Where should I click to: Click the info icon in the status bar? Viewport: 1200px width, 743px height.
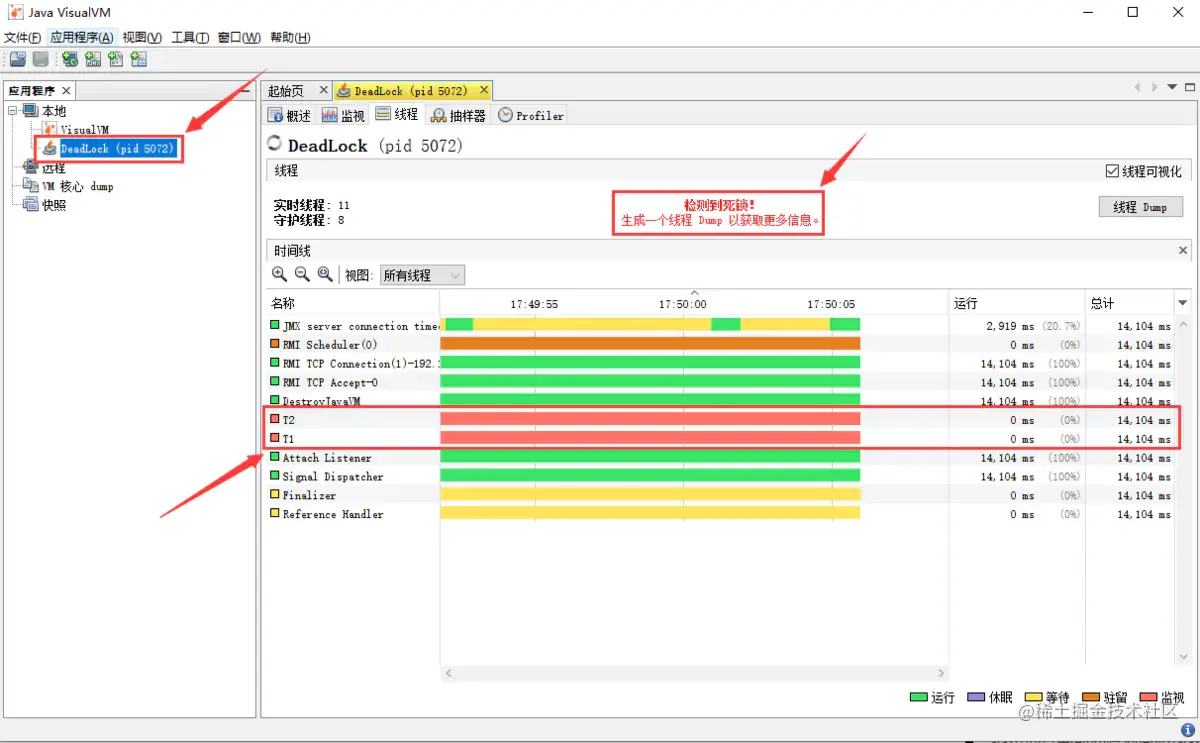point(1187,731)
